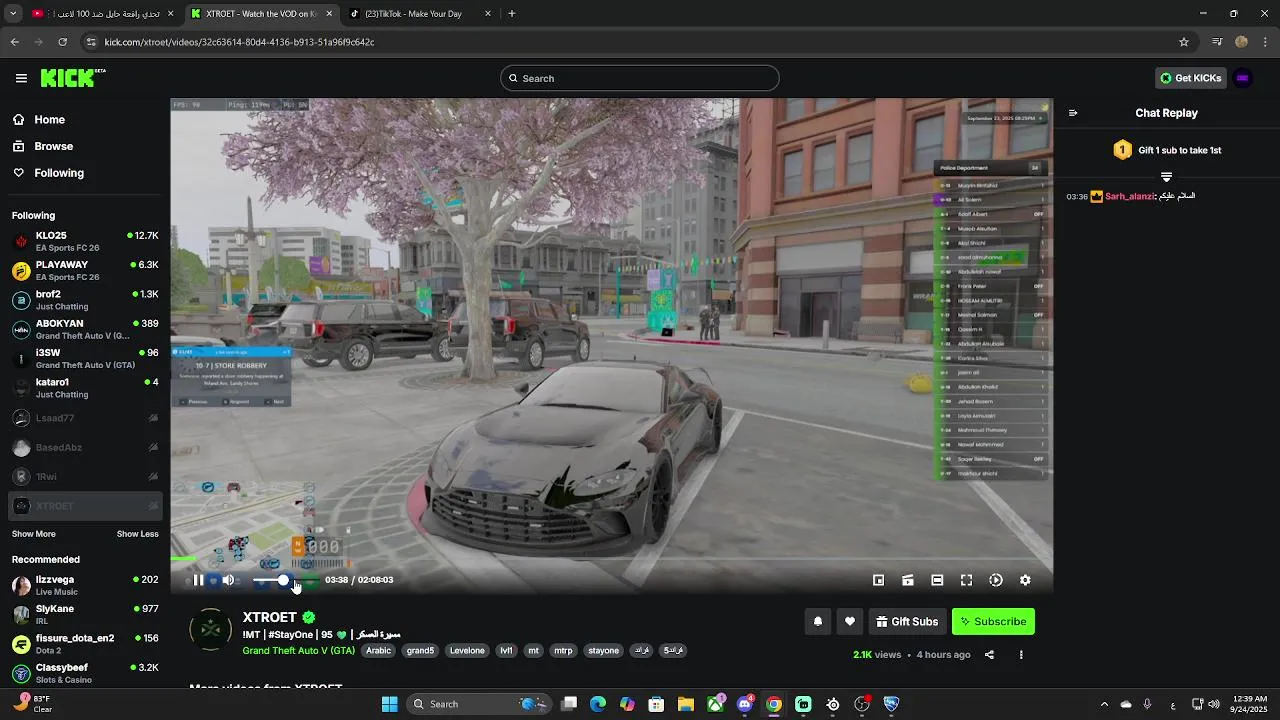Select the grand5 tag
The image size is (1280, 720).
[420, 650]
